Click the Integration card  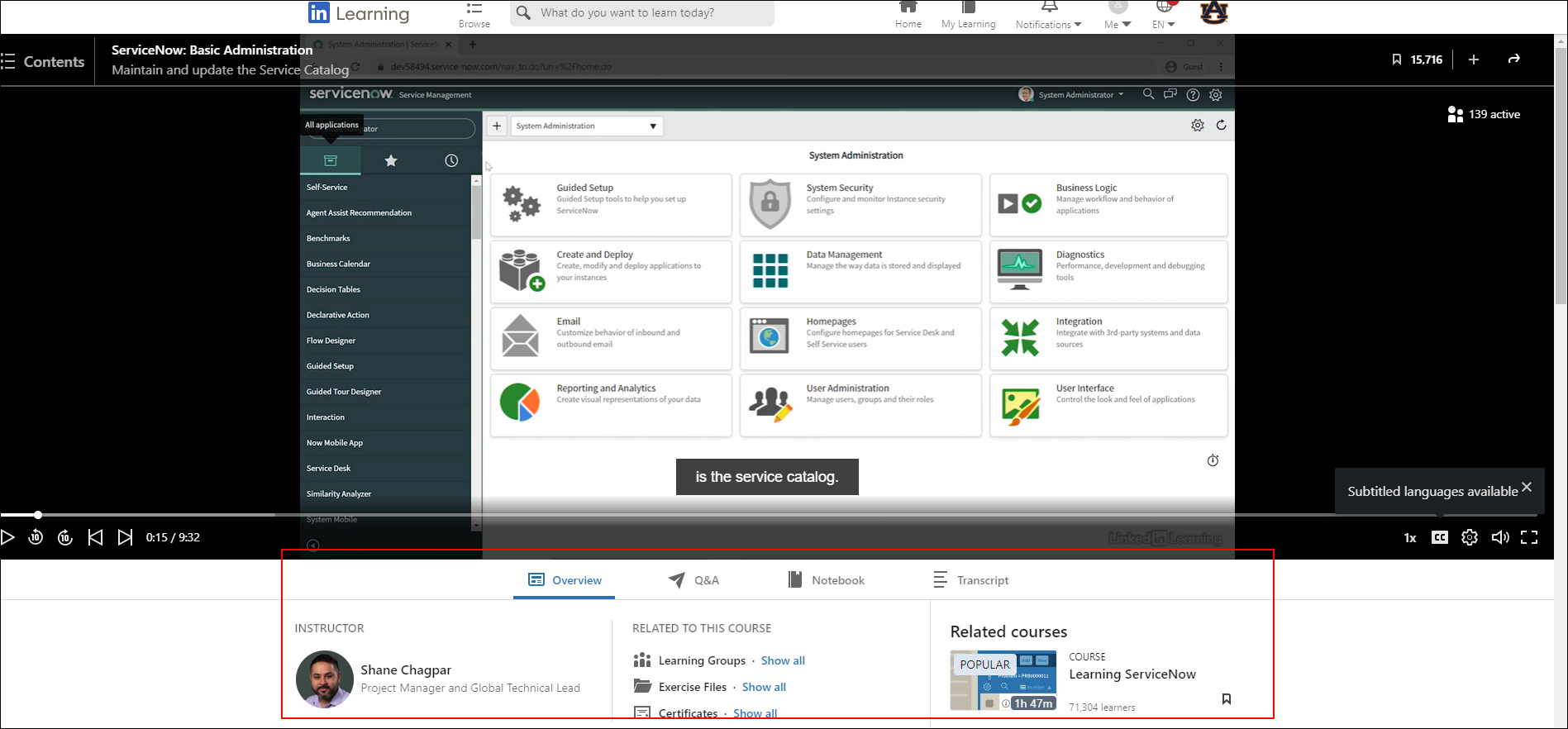[x=1108, y=339]
